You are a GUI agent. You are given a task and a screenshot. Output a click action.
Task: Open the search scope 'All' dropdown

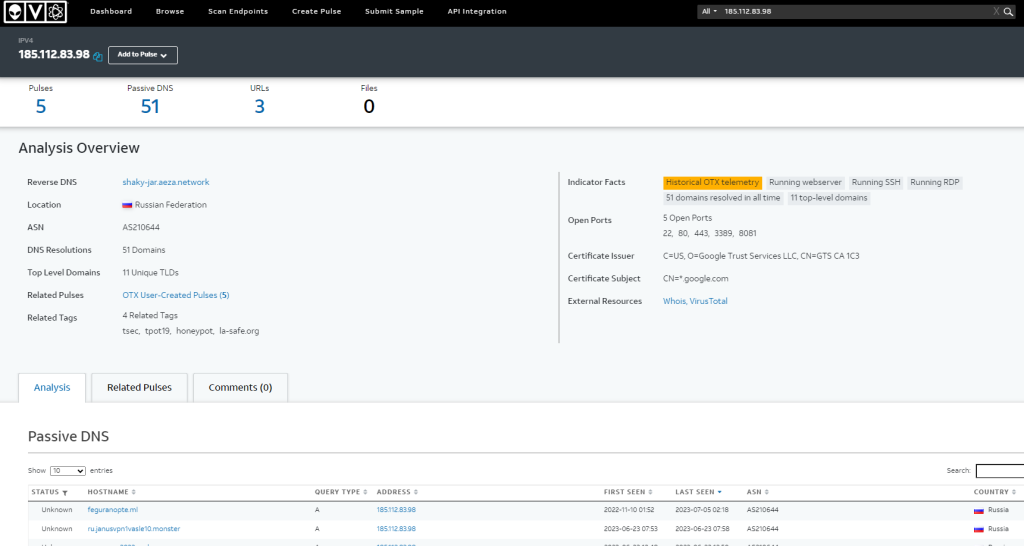(710, 11)
